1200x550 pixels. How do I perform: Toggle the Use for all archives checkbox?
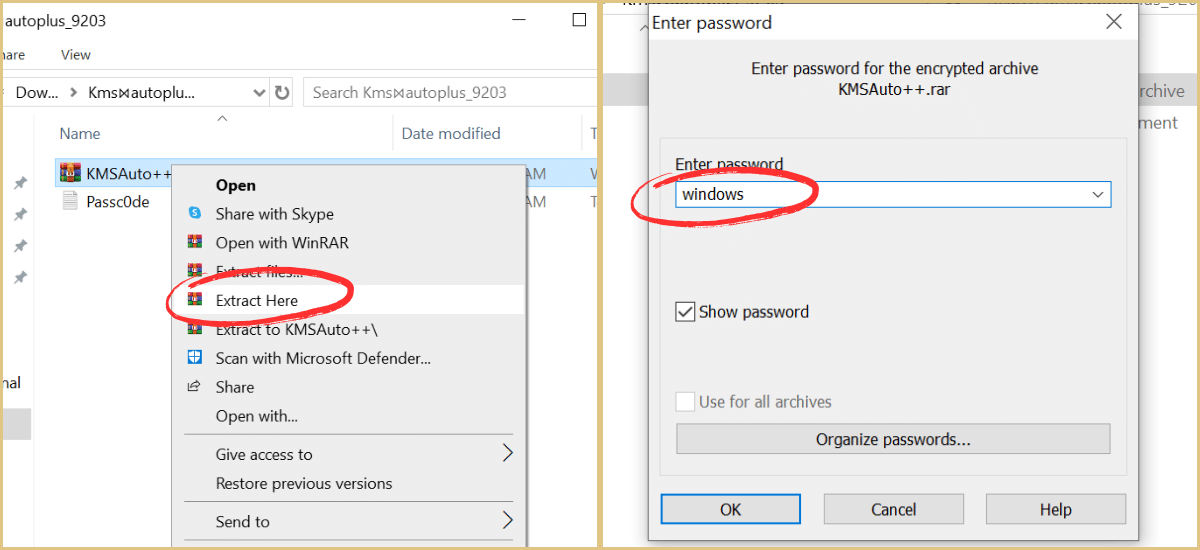(685, 402)
